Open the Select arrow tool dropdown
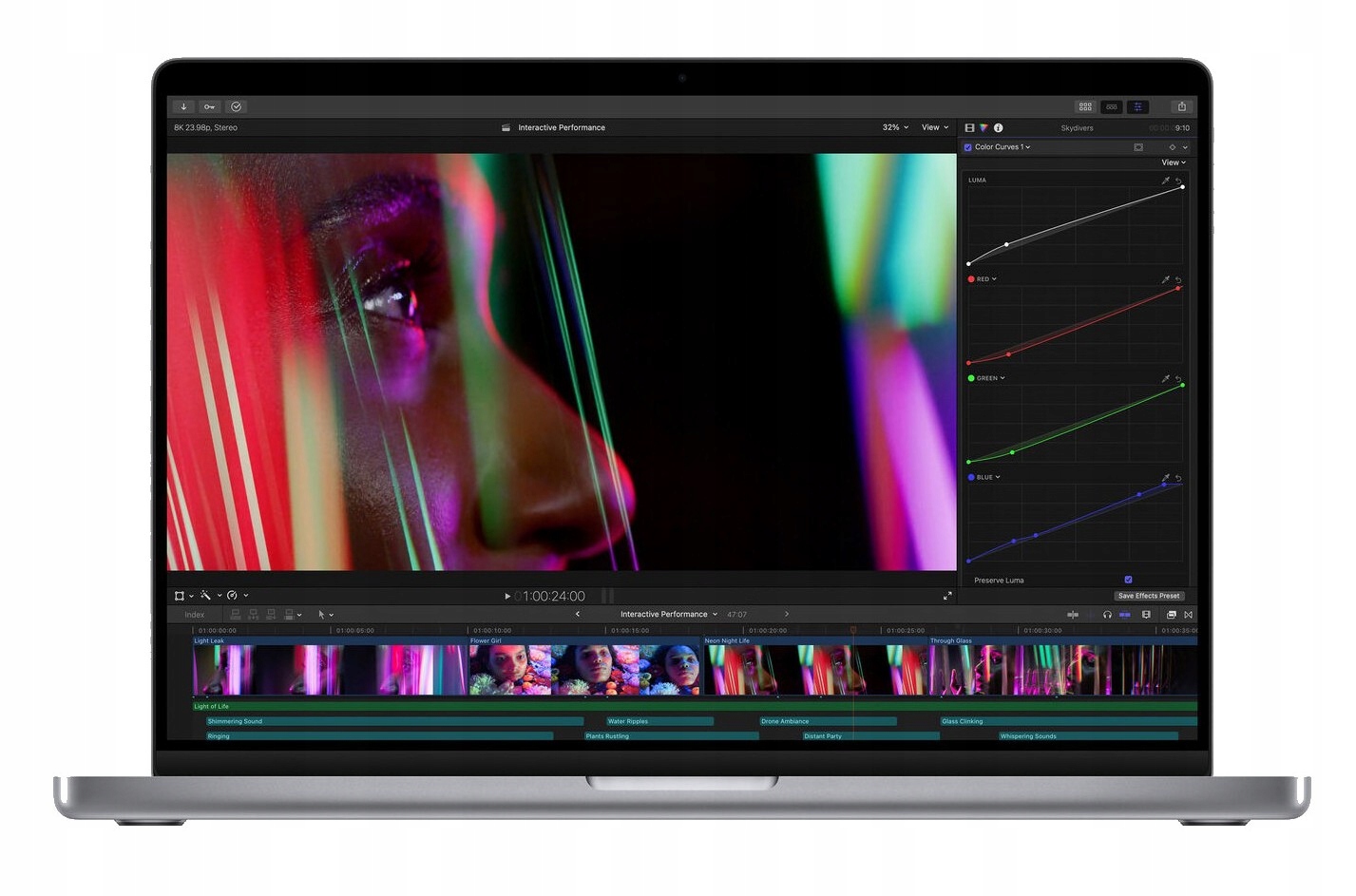This screenshot has height=896, width=1356. coord(326,615)
